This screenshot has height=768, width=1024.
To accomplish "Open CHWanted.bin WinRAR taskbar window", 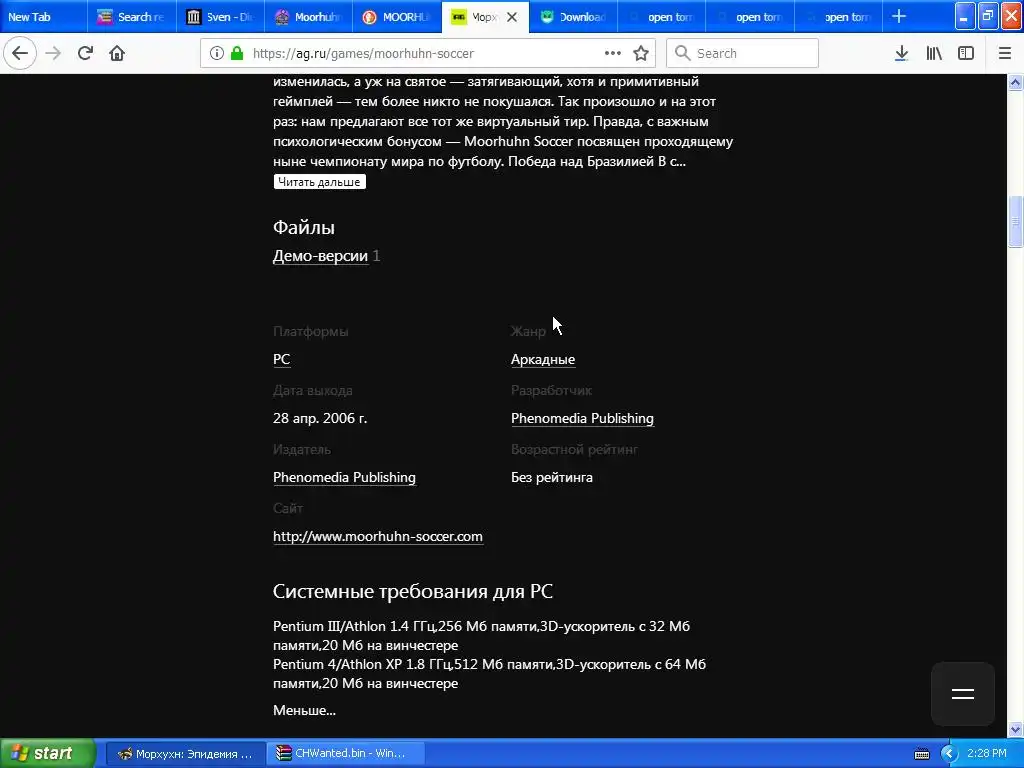I will tap(345, 754).
